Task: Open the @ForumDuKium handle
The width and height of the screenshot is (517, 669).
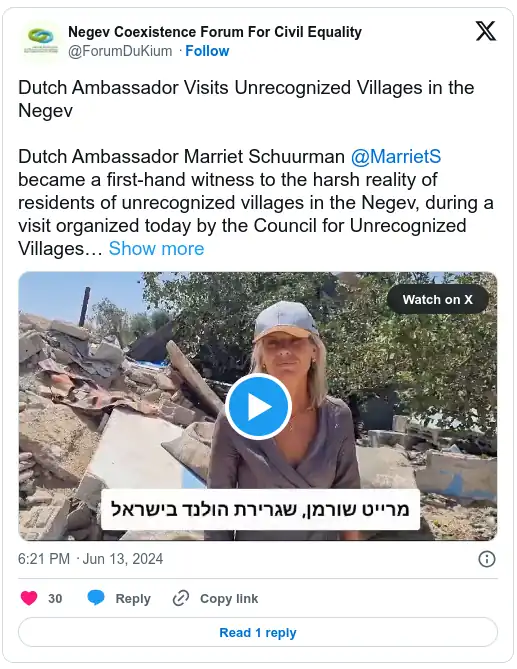Action: (x=120, y=51)
